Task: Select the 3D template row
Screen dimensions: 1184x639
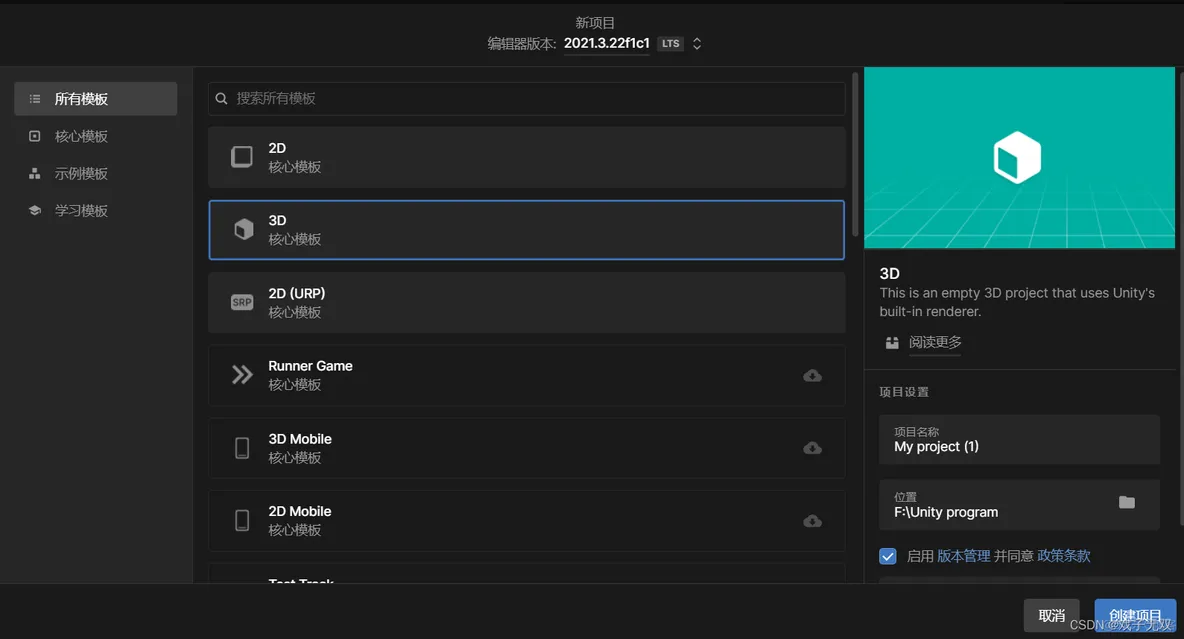Action: 526,230
